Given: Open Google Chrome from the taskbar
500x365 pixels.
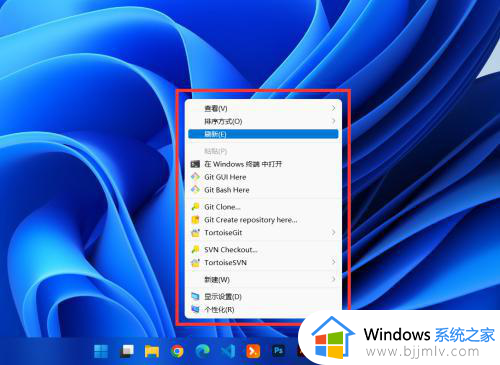Looking at the screenshot, I should click(177, 351).
